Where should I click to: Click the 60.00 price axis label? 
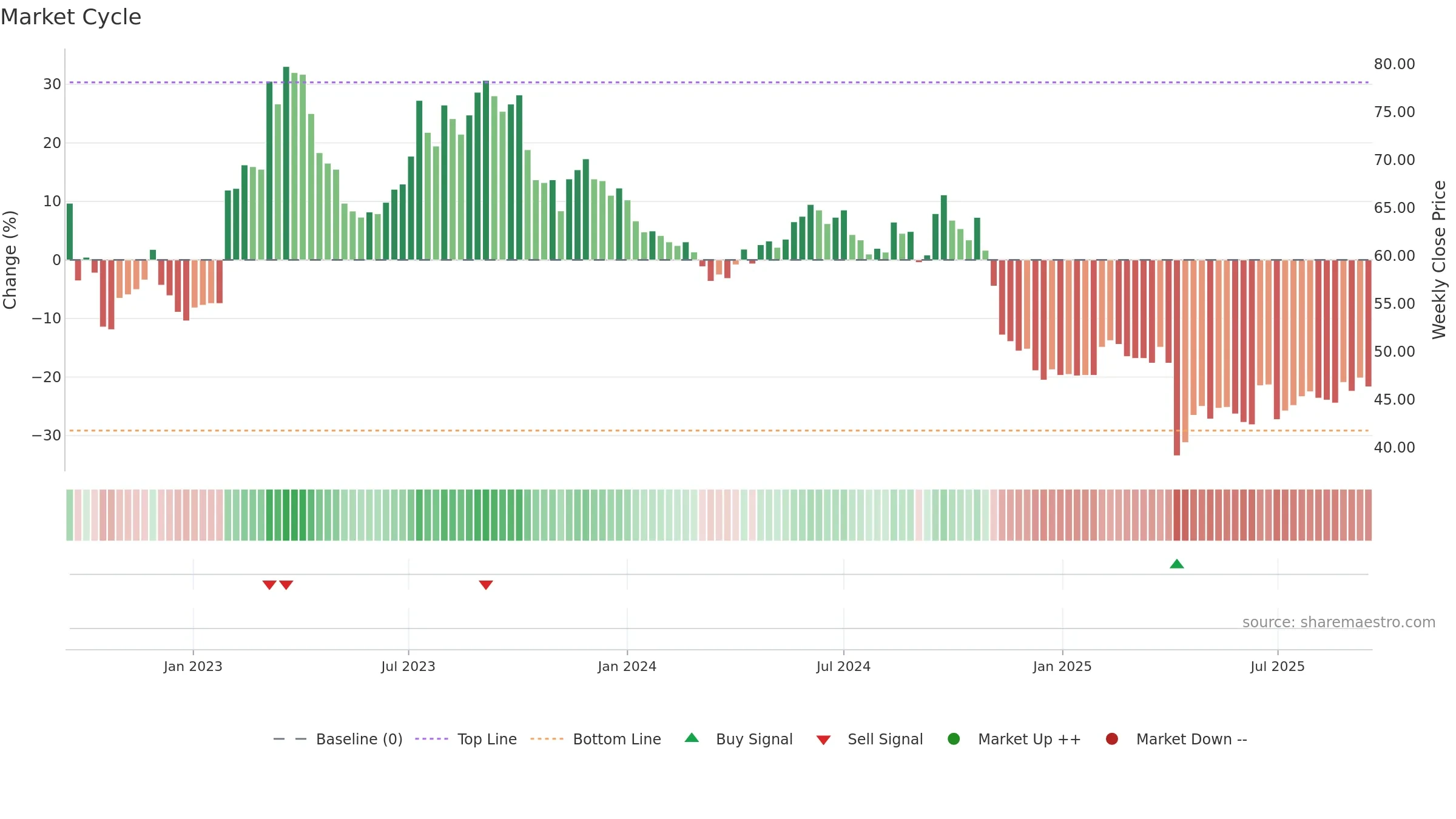[x=1394, y=255]
